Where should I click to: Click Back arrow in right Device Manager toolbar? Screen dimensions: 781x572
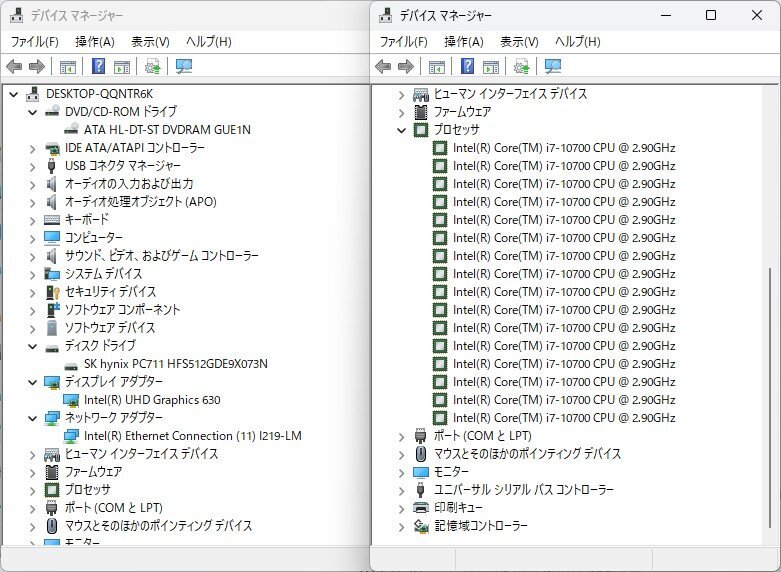383,66
